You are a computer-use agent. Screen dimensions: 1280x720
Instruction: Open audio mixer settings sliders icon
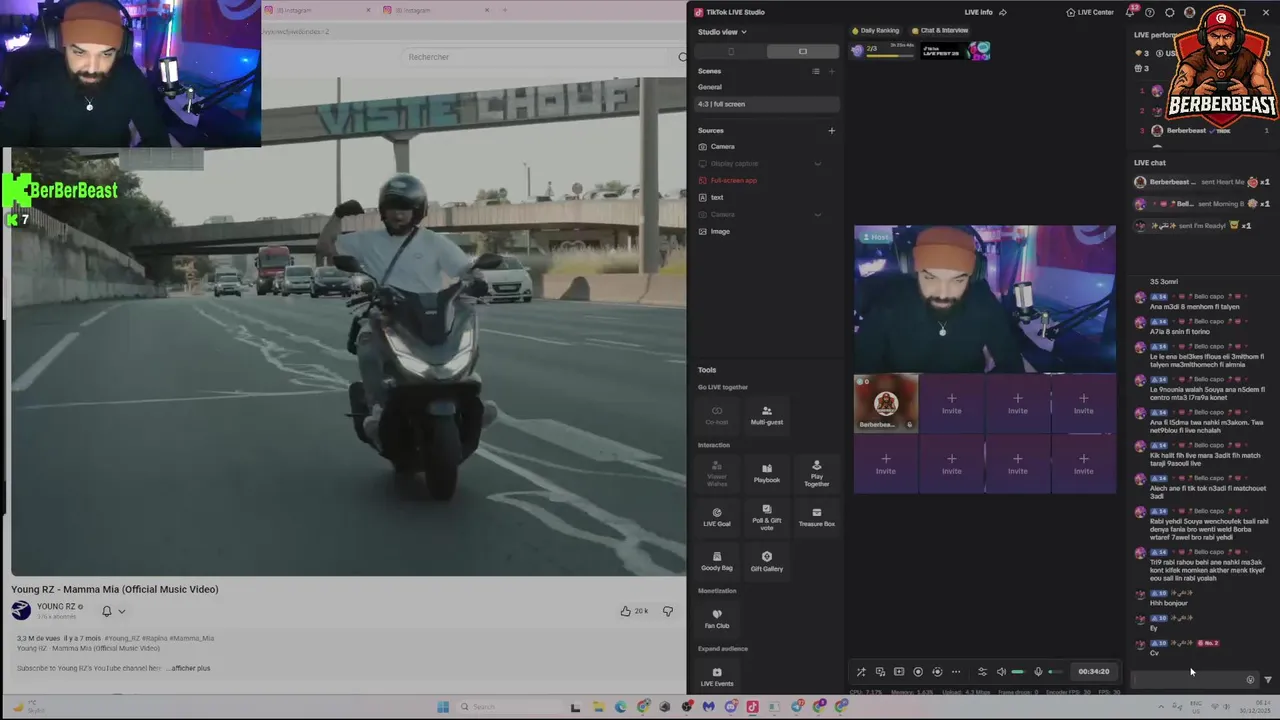pos(982,672)
